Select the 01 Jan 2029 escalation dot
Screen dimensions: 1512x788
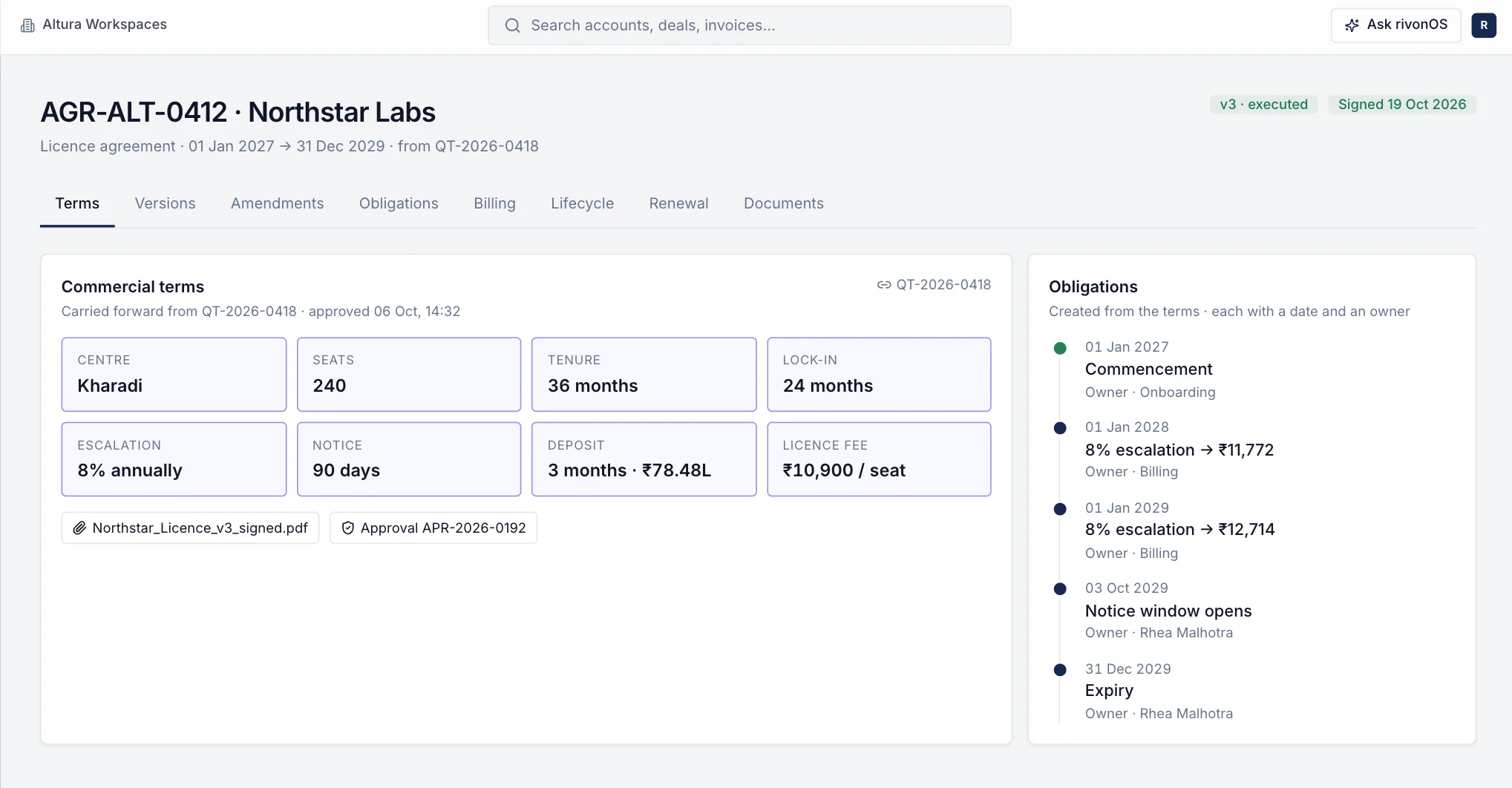tap(1060, 509)
